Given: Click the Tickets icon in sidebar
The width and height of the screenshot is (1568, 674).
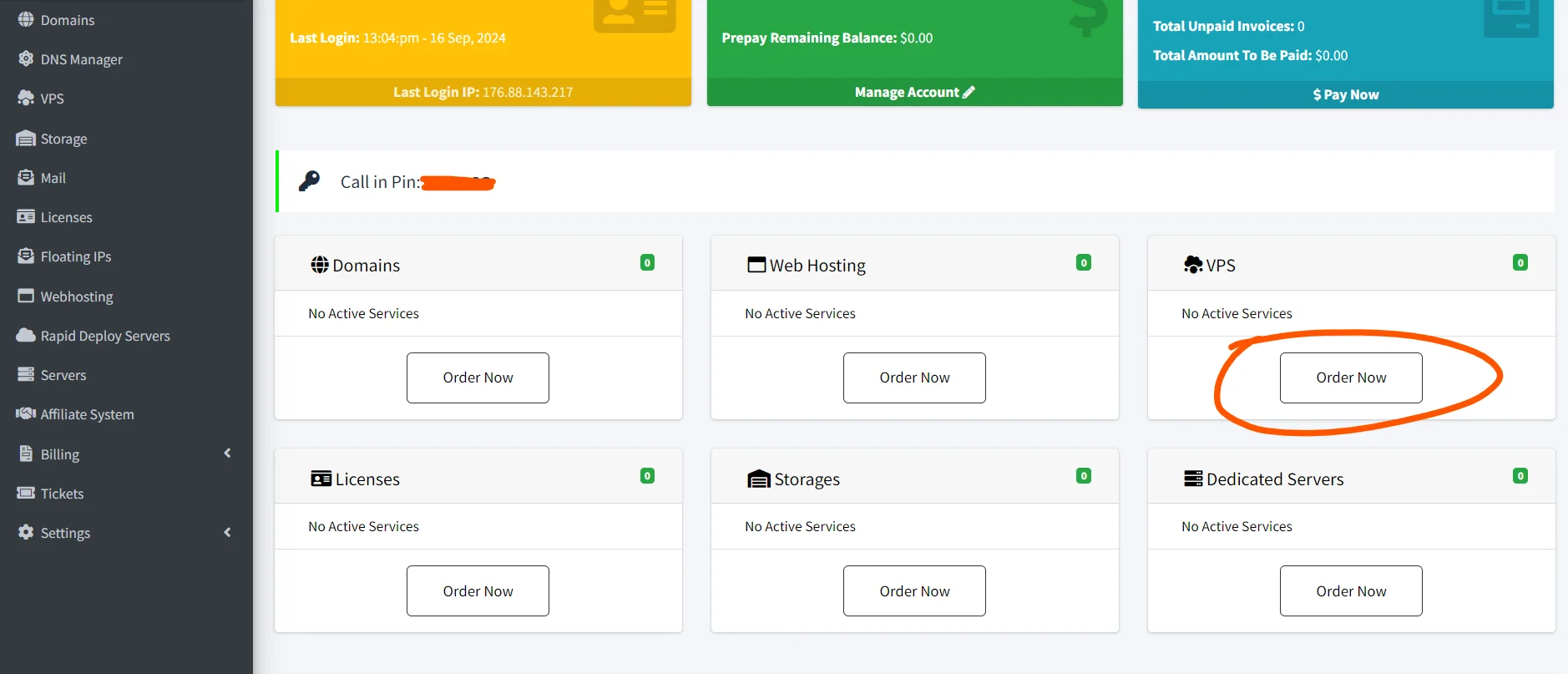Looking at the screenshot, I should pyautogui.click(x=26, y=494).
